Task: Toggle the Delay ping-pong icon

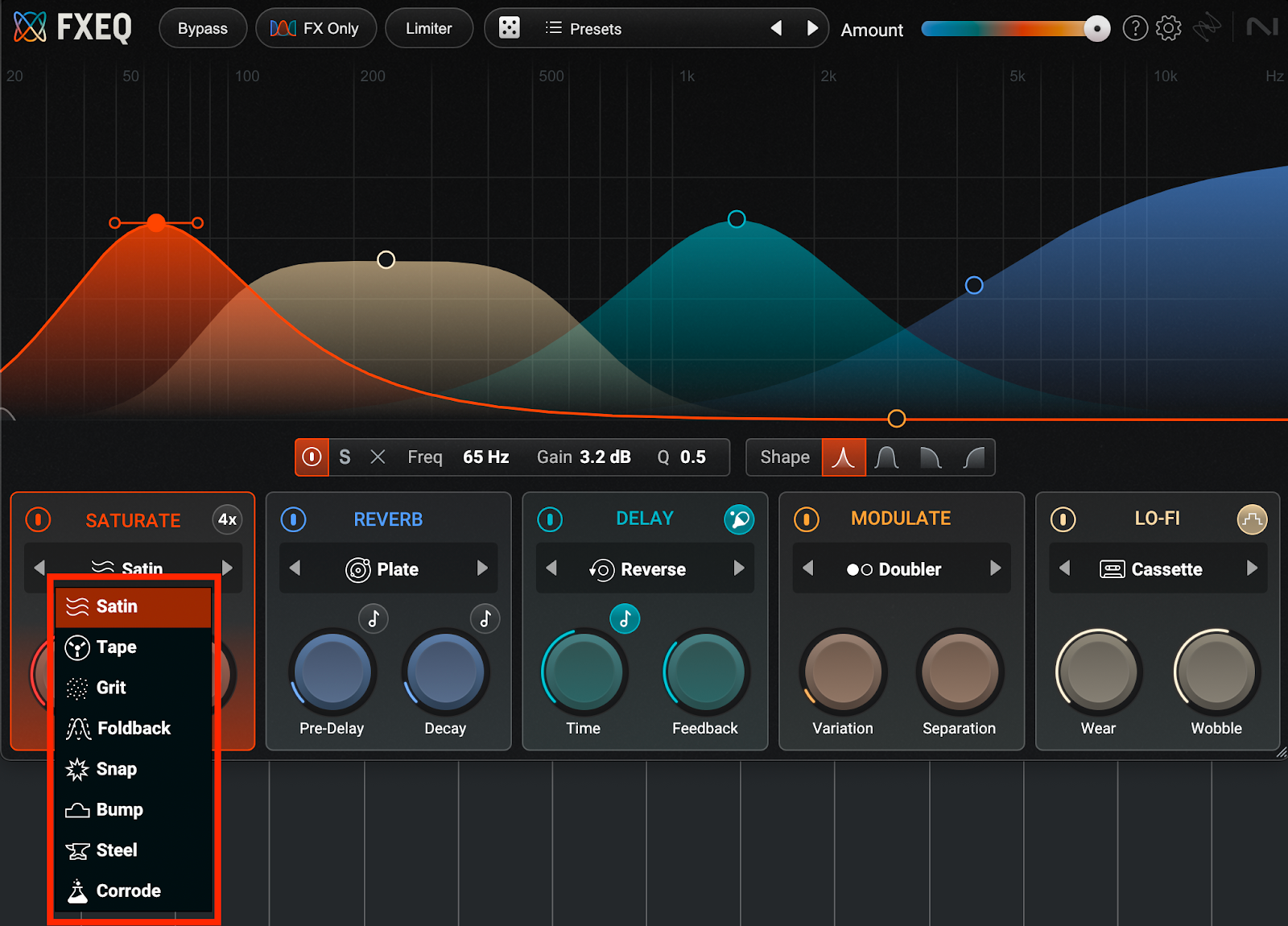Action: coord(739,519)
